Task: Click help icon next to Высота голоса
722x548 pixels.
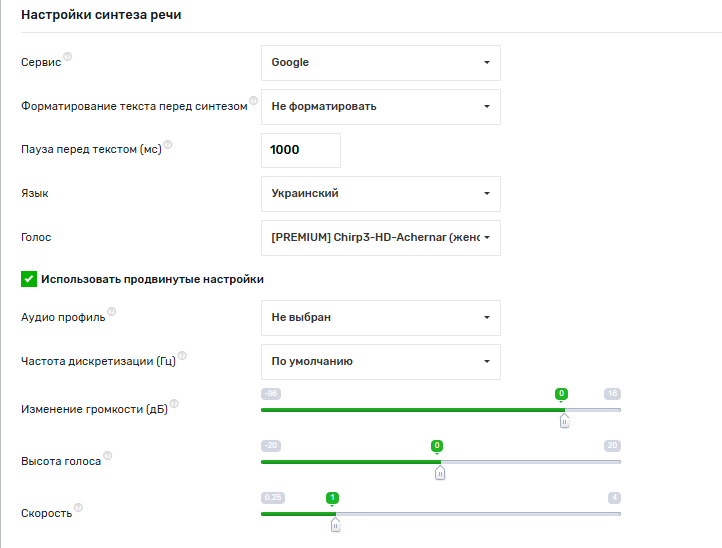Action: 108,456
